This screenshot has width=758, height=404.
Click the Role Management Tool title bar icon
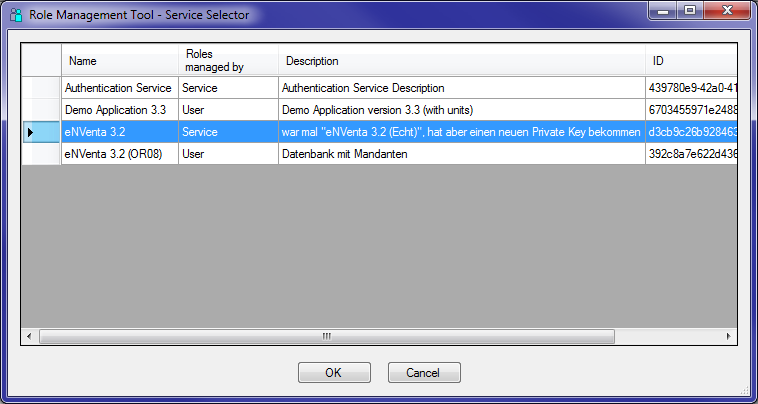[16, 14]
